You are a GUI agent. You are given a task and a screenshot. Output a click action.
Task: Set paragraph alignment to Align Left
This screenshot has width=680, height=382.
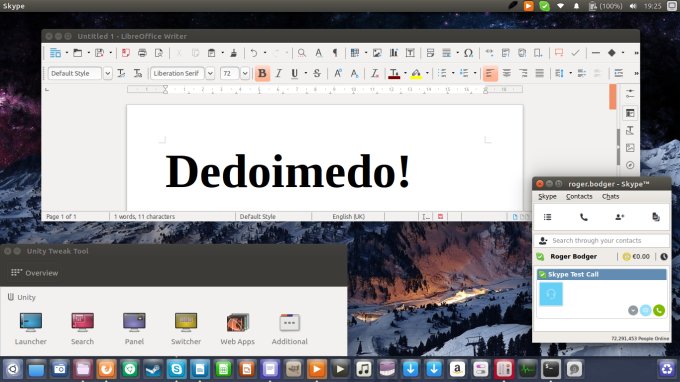[490, 73]
